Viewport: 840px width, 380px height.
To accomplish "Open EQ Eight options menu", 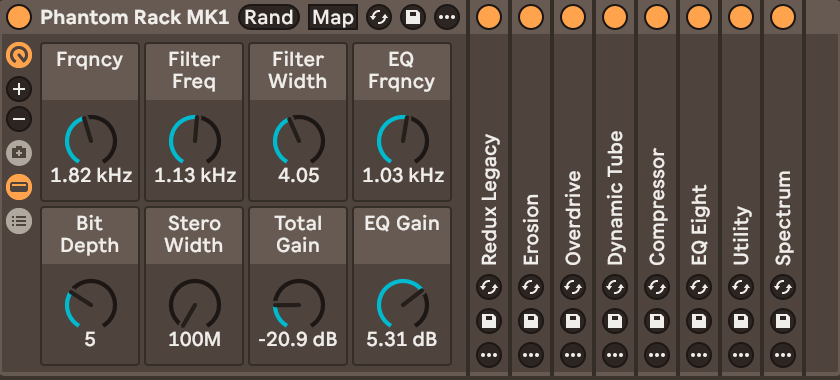I will (x=699, y=355).
